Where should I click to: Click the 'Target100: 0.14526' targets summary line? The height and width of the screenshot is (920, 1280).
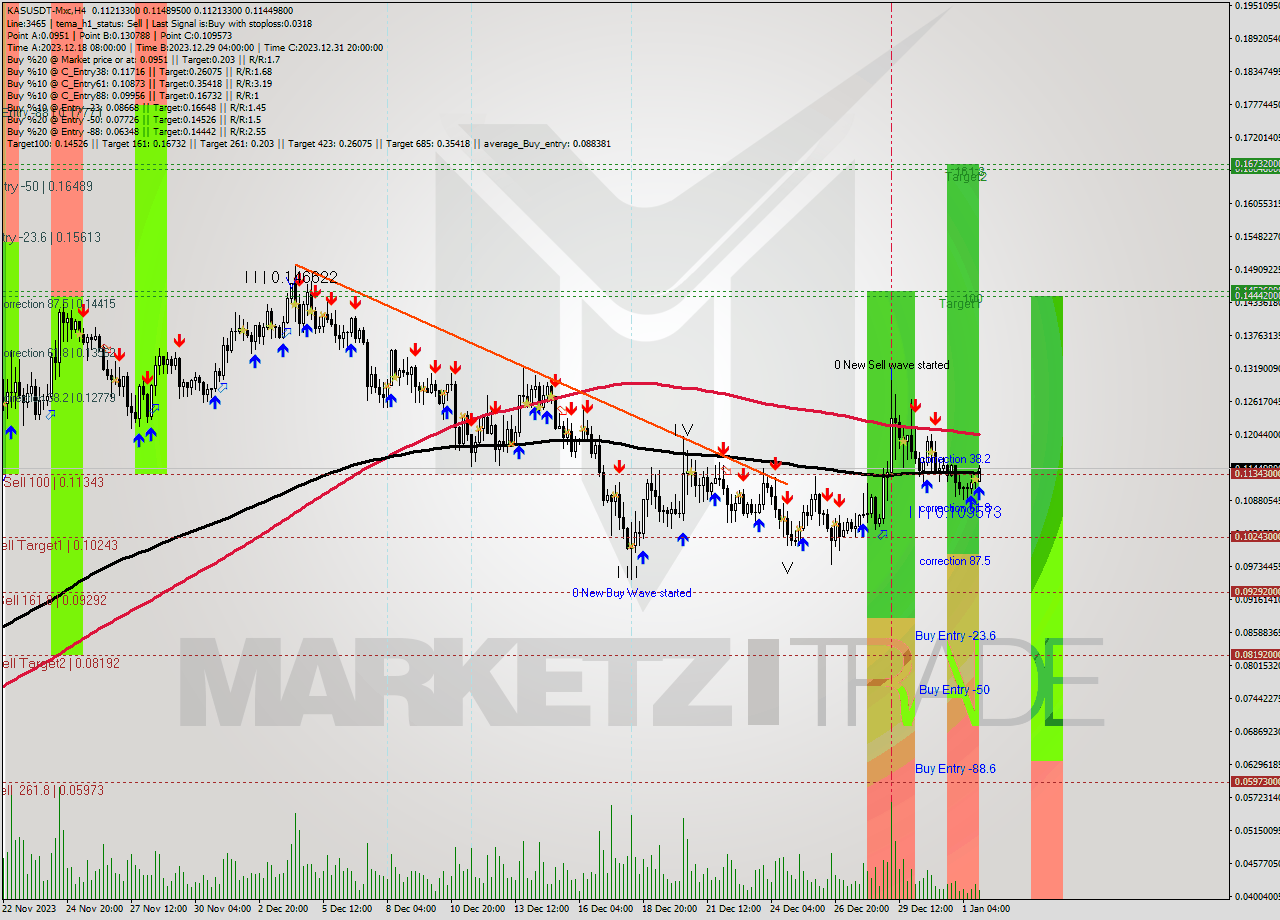click(x=308, y=143)
